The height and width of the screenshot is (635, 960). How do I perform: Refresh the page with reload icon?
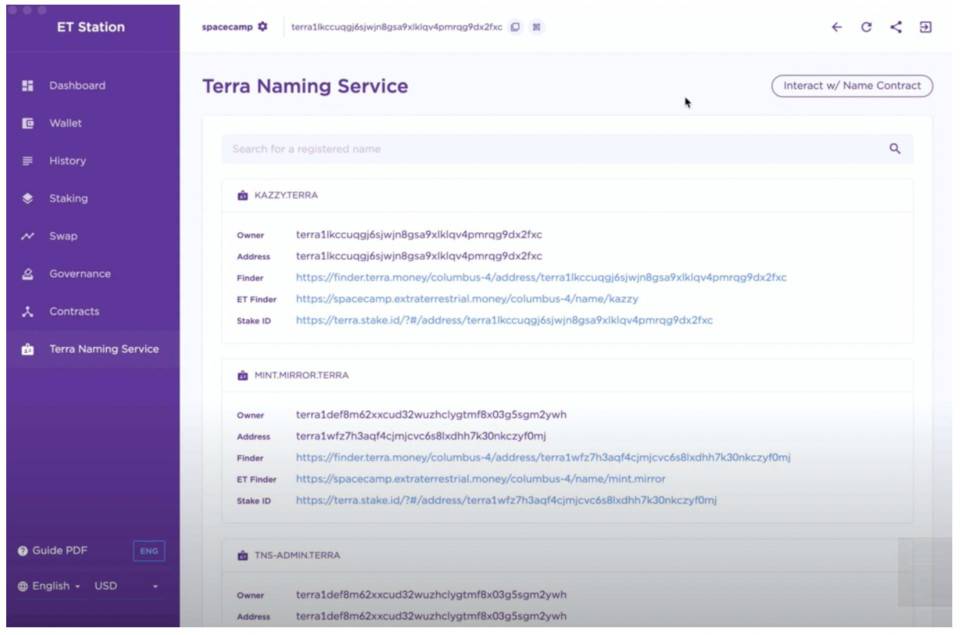[x=866, y=27]
